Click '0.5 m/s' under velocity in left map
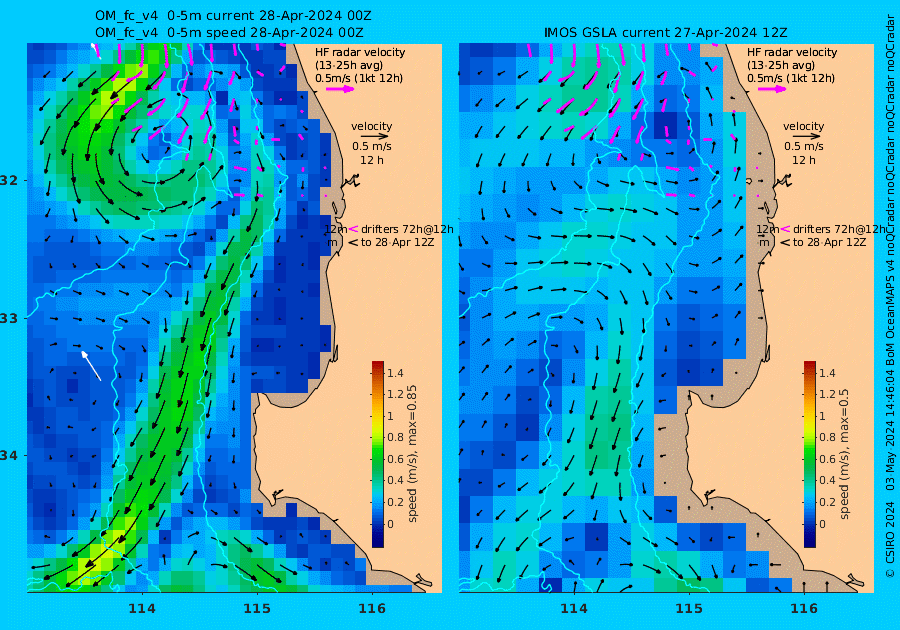Screen dimensions: 900x630 click(x=371, y=146)
